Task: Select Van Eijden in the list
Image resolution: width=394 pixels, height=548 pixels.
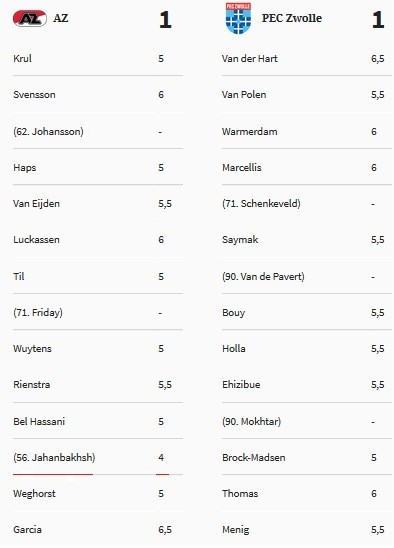Action: pos(36,204)
